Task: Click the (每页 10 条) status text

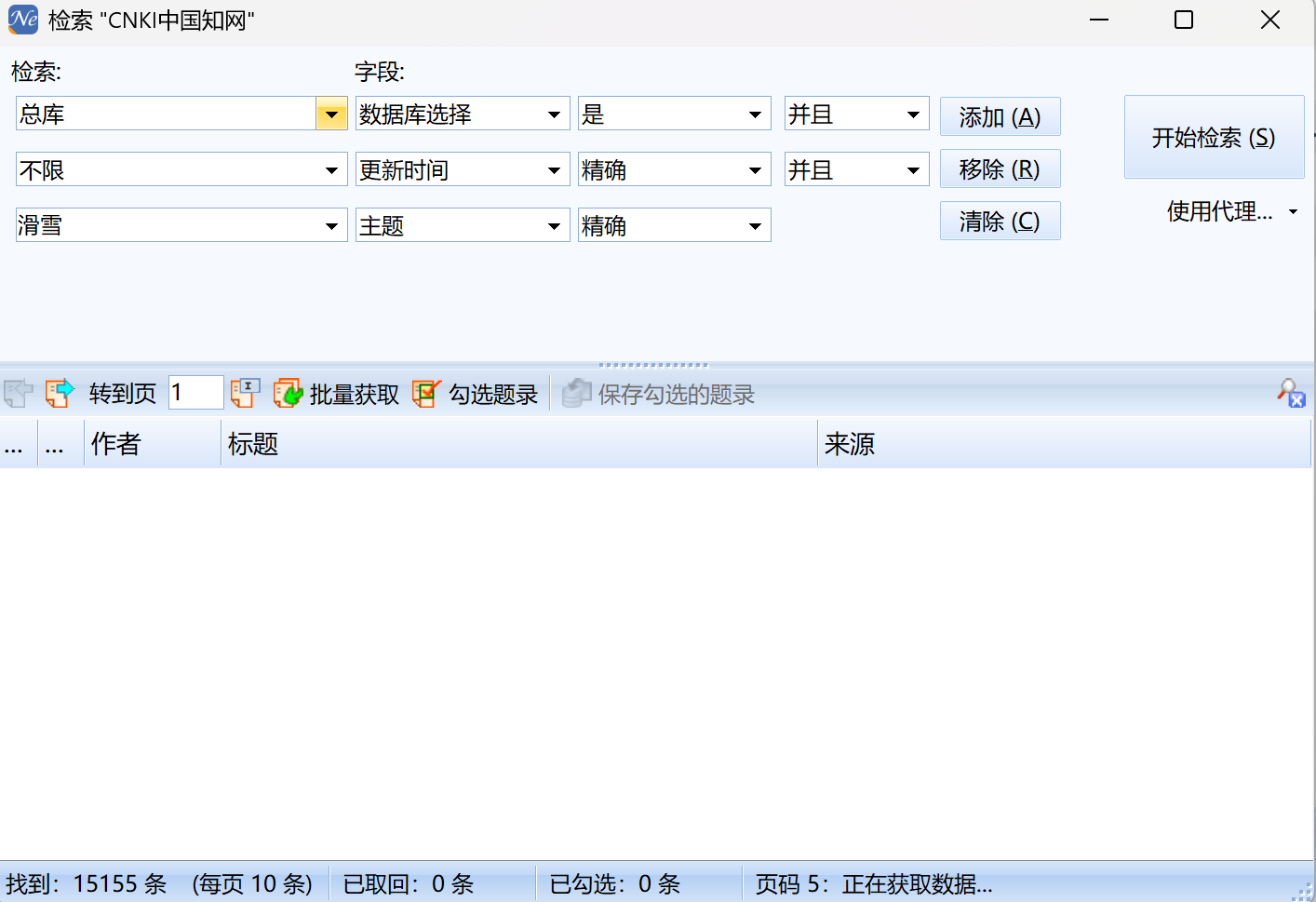Action: click(x=252, y=883)
